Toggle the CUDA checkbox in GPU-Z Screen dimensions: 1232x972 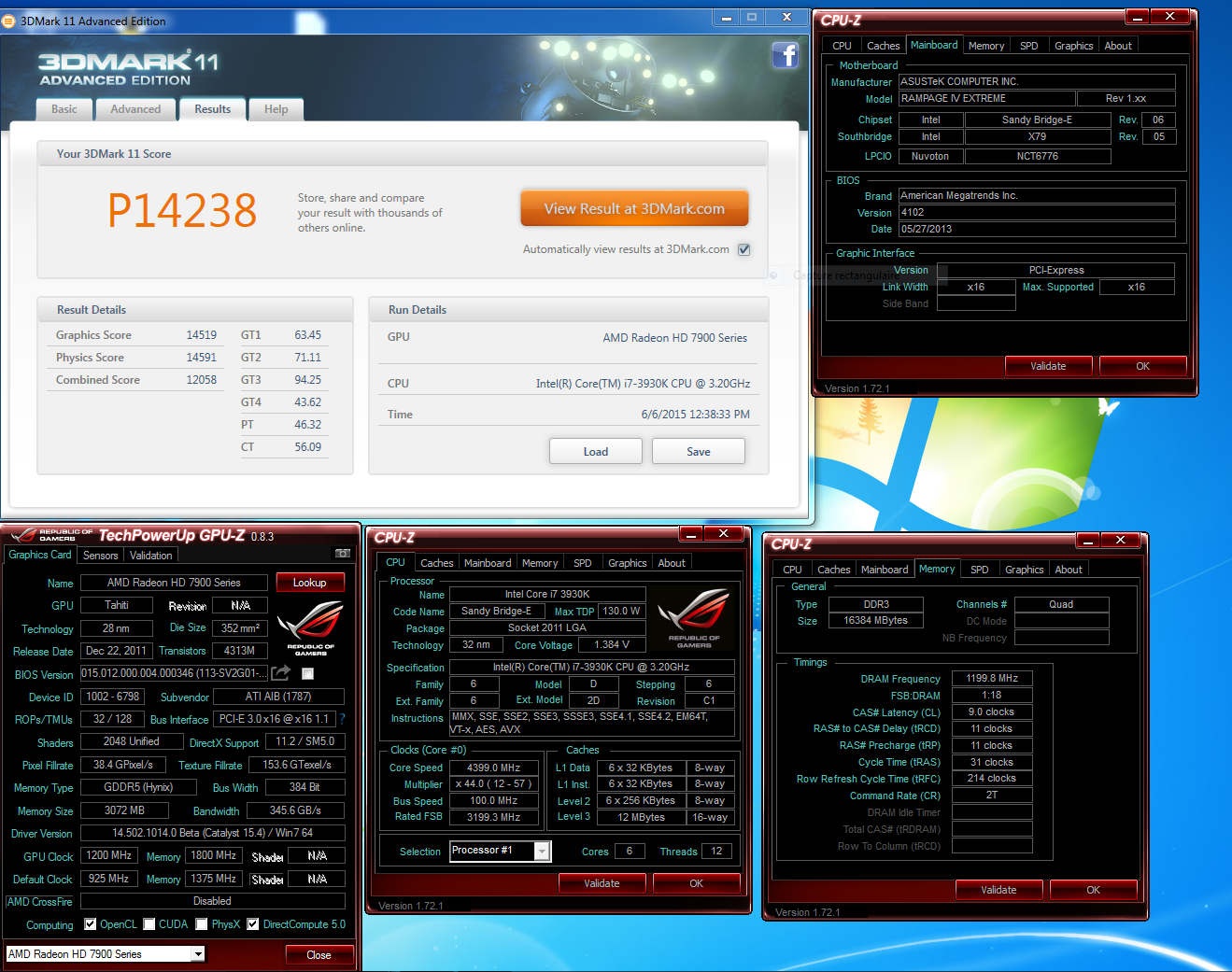(x=149, y=924)
